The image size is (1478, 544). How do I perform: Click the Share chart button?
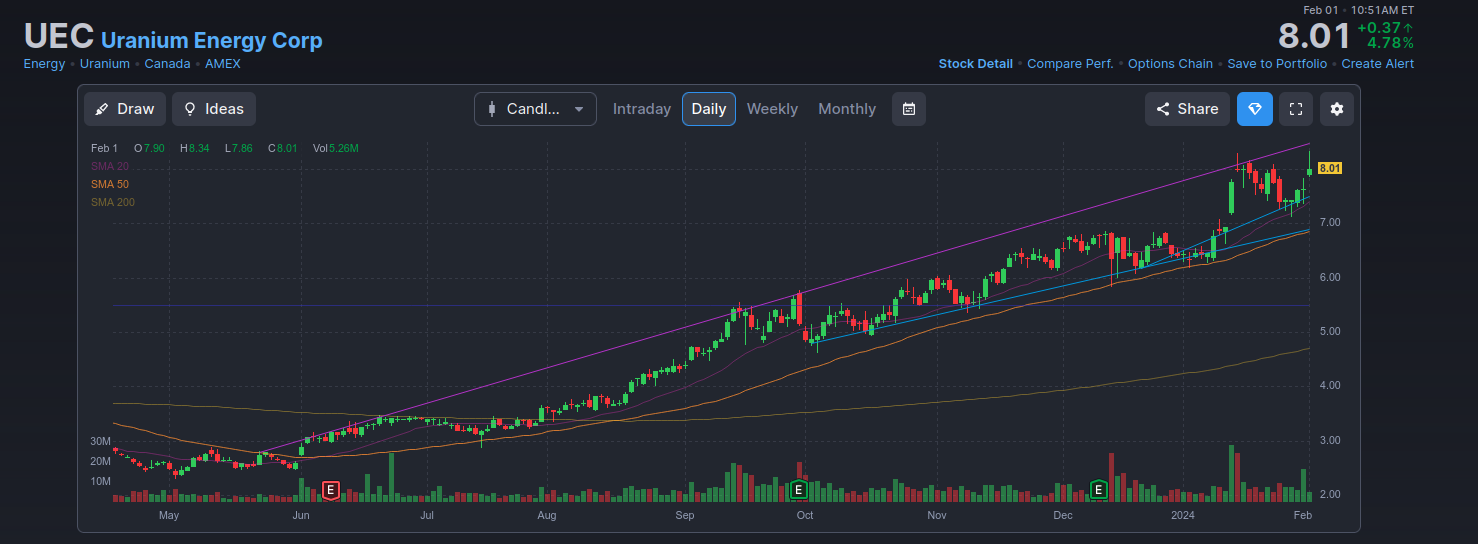pos(1187,109)
